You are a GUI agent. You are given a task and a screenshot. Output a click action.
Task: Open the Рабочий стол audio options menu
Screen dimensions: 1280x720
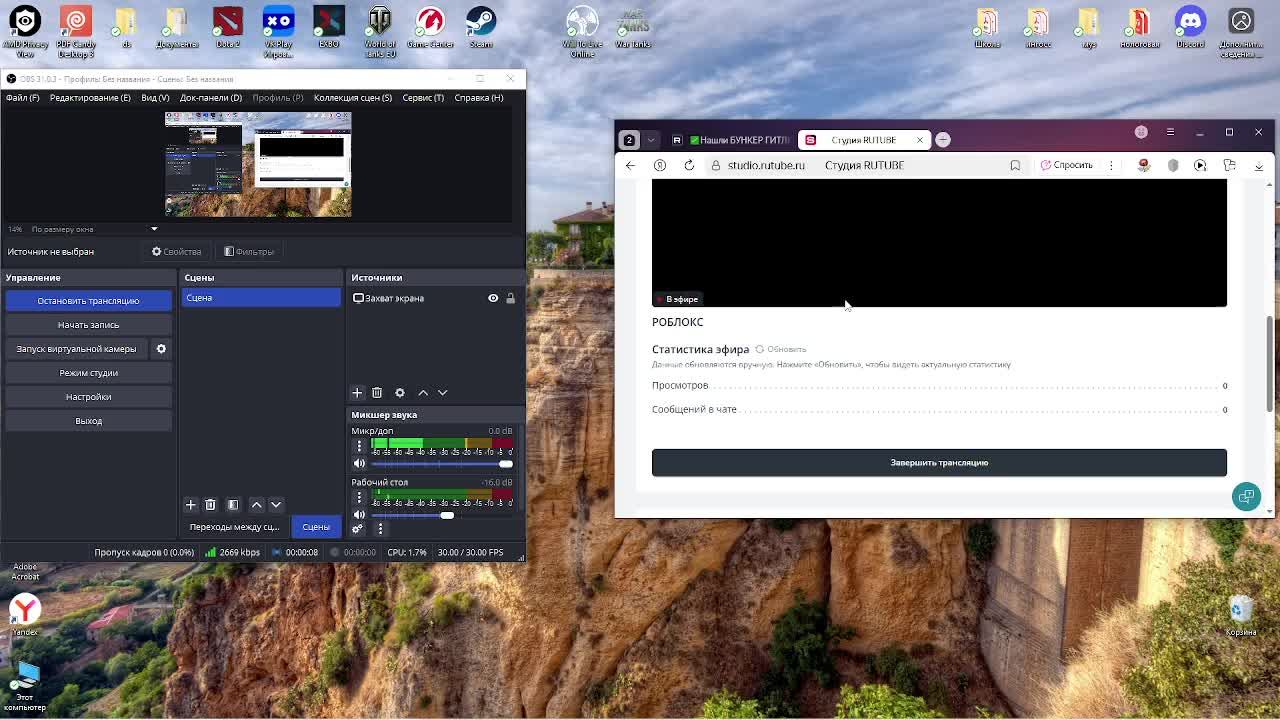359,497
